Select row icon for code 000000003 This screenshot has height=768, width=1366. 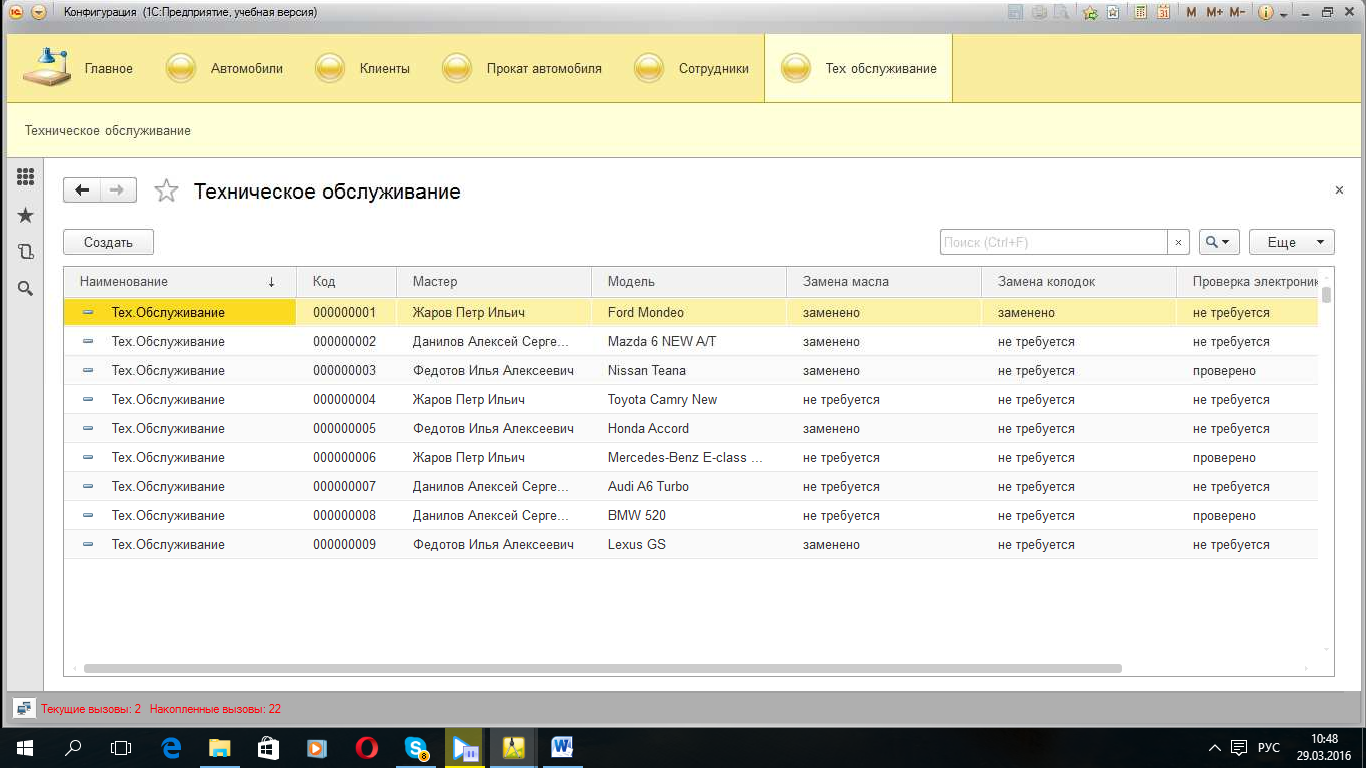pyautogui.click(x=88, y=371)
